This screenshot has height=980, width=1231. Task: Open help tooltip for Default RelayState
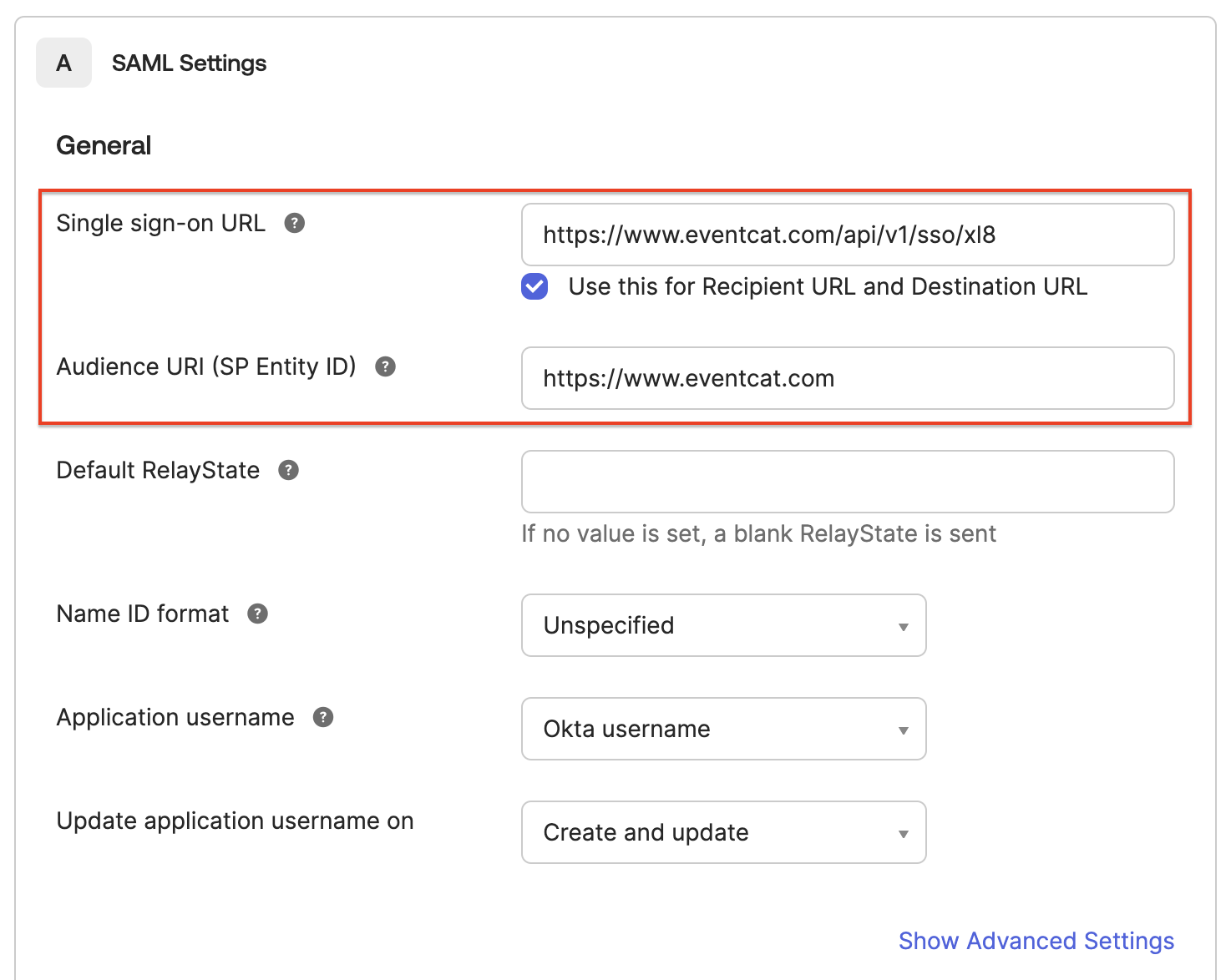(288, 470)
